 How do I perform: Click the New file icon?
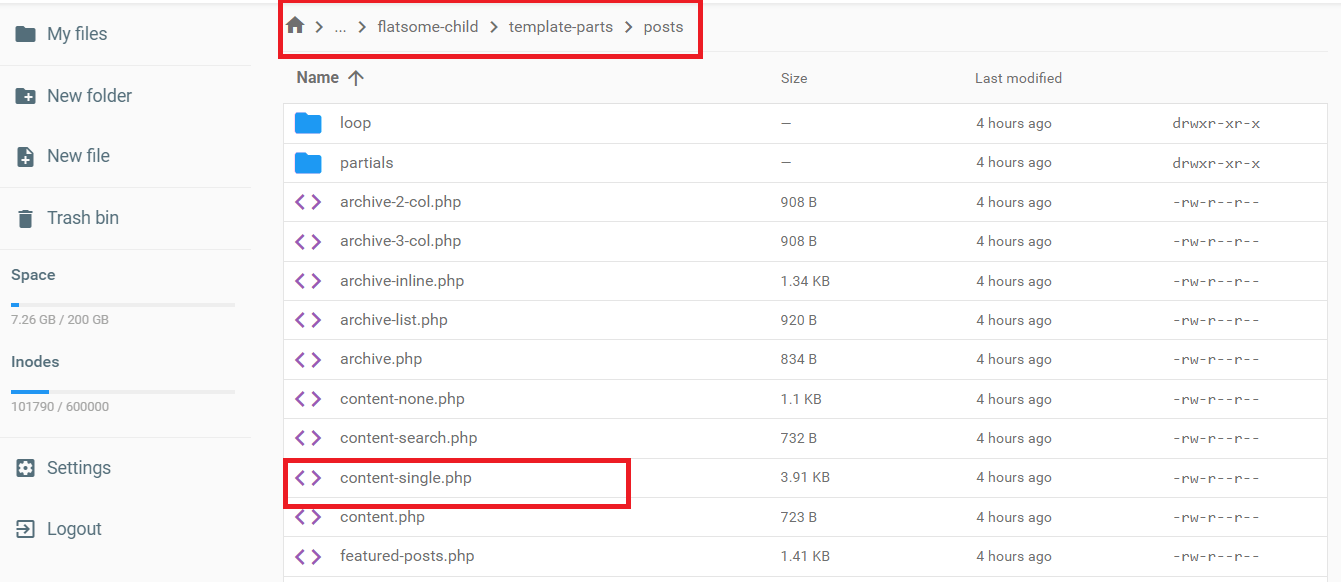click(x=25, y=157)
